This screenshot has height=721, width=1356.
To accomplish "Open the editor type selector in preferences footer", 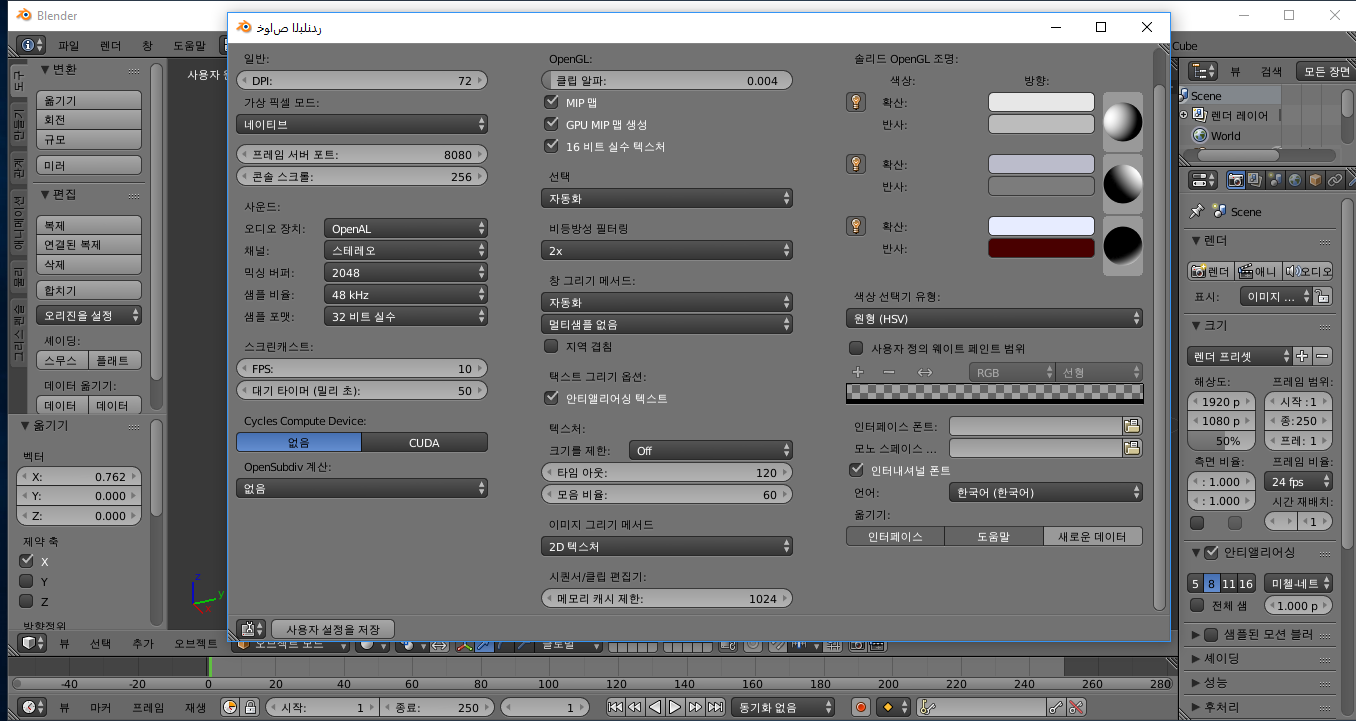I will pos(251,629).
